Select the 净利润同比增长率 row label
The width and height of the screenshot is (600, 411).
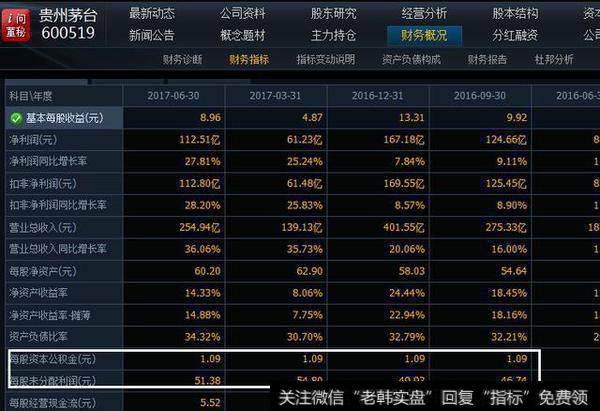[48, 161]
